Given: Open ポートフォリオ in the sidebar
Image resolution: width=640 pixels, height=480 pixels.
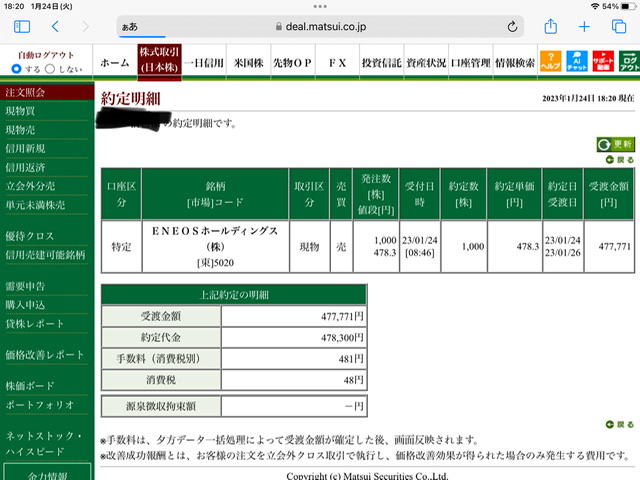Looking at the screenshot, I should [x=40, y=404].
